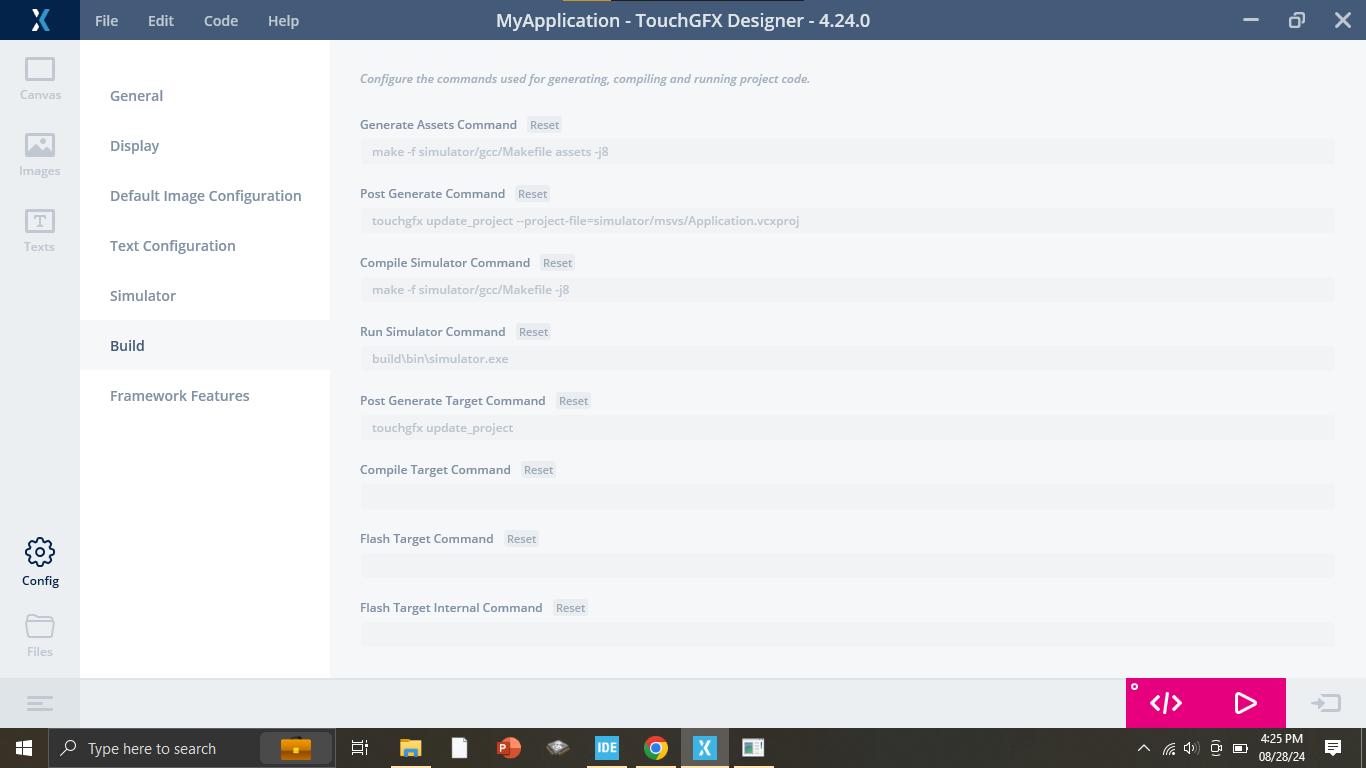Click the Run Target icon
This screenshot has height=768, width=1366.
tap(1326, 703)
